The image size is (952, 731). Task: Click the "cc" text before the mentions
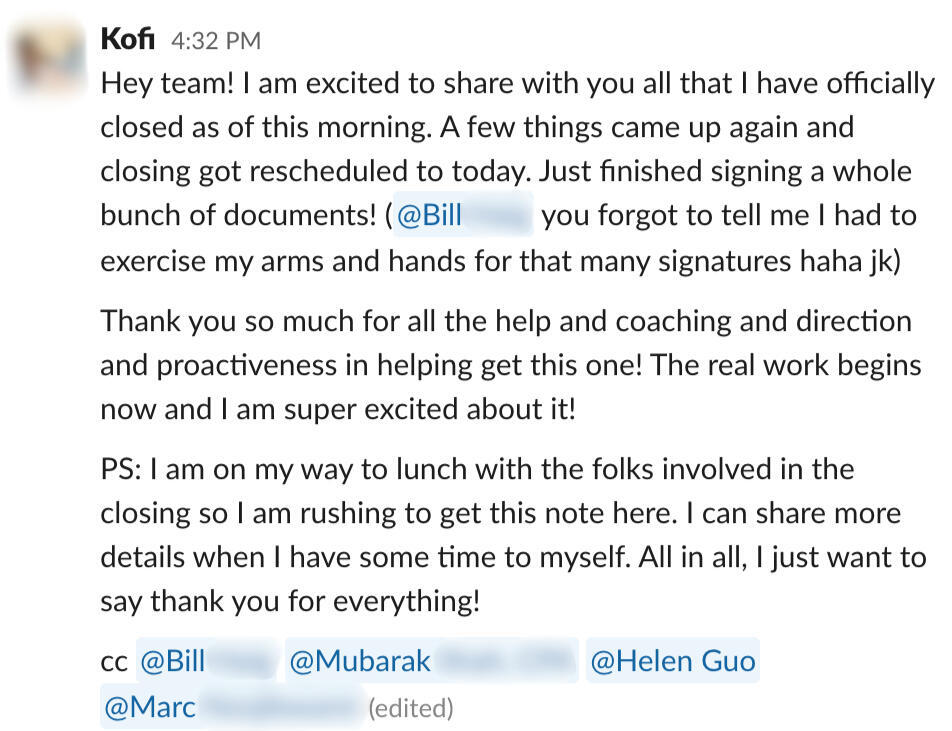113,662
